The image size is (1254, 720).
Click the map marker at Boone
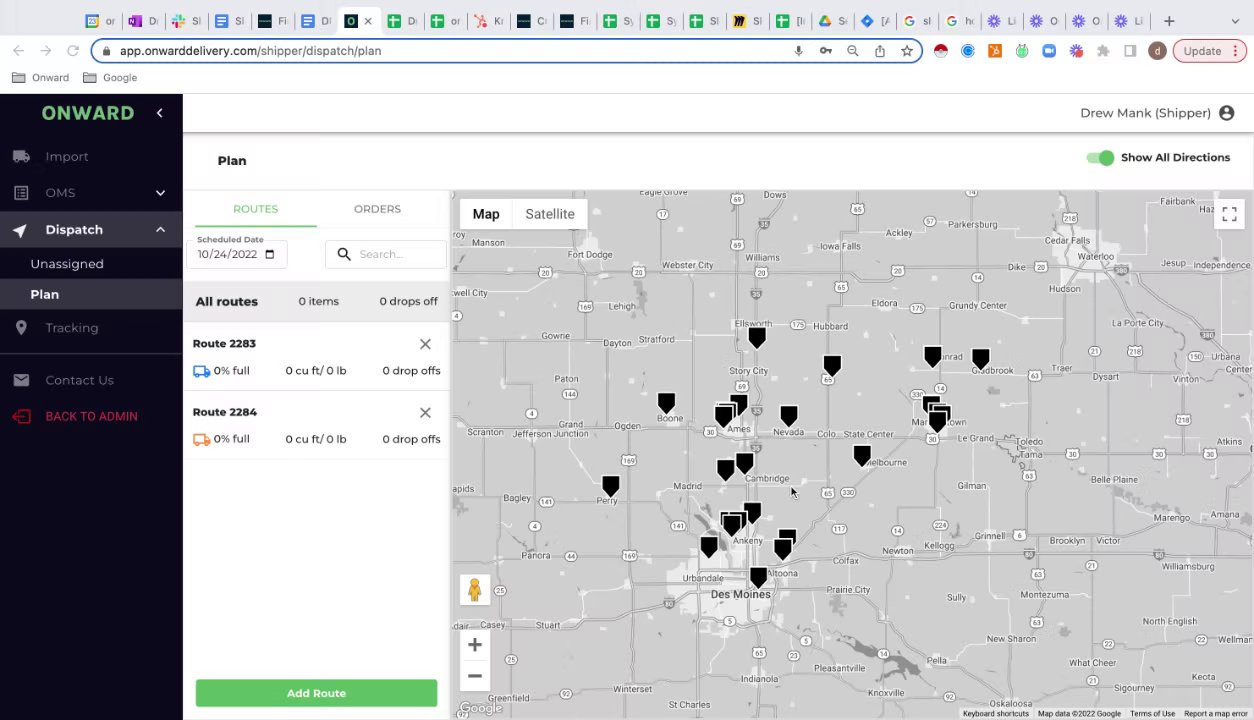pos(666,403)
